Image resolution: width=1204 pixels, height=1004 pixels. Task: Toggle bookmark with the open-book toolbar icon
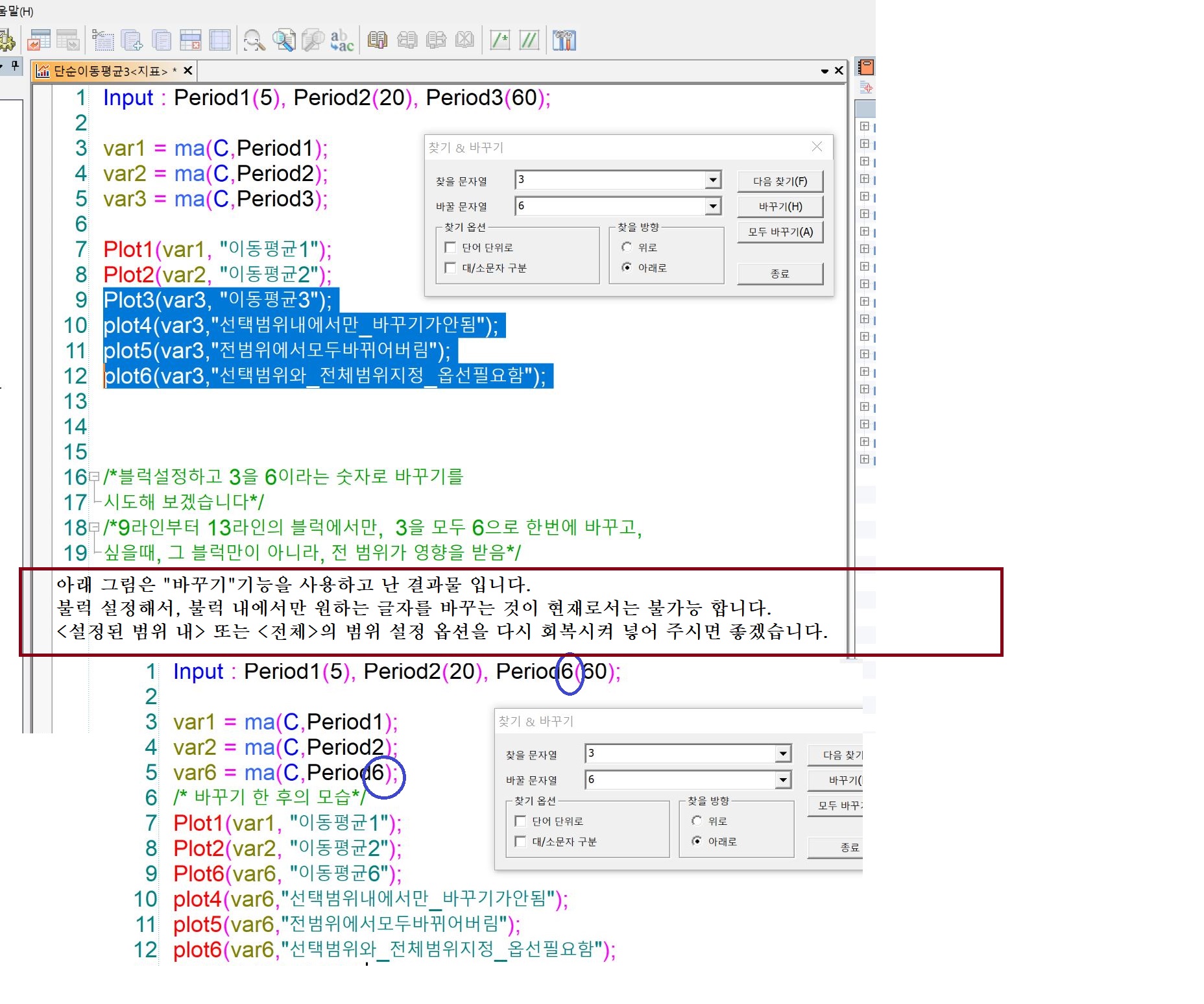click(377, 40)
